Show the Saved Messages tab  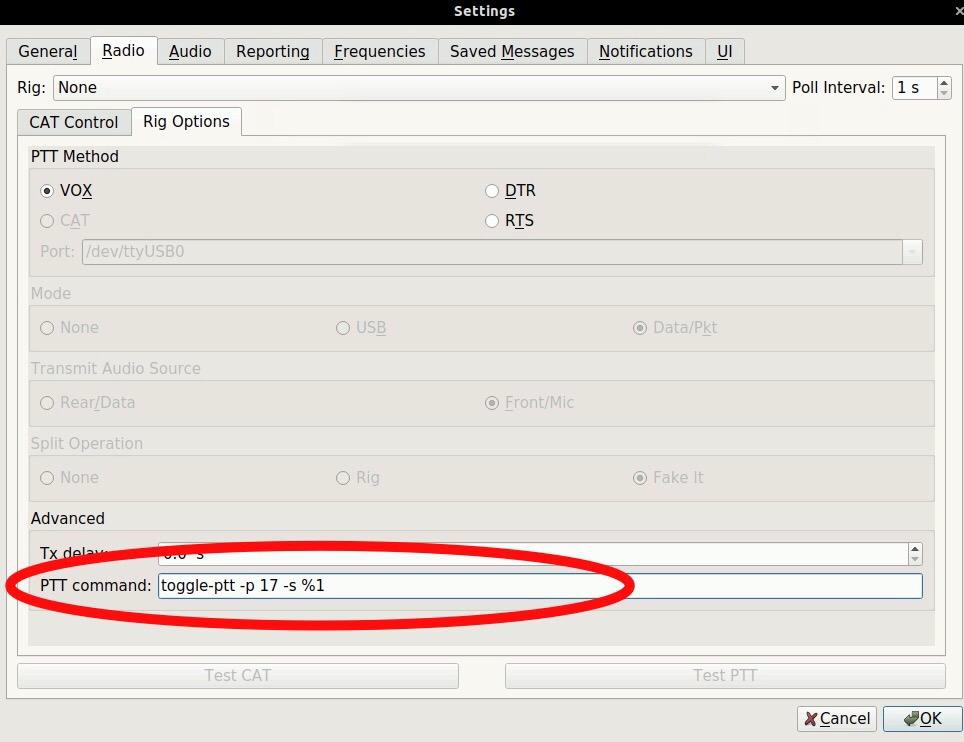click(512, 52)
